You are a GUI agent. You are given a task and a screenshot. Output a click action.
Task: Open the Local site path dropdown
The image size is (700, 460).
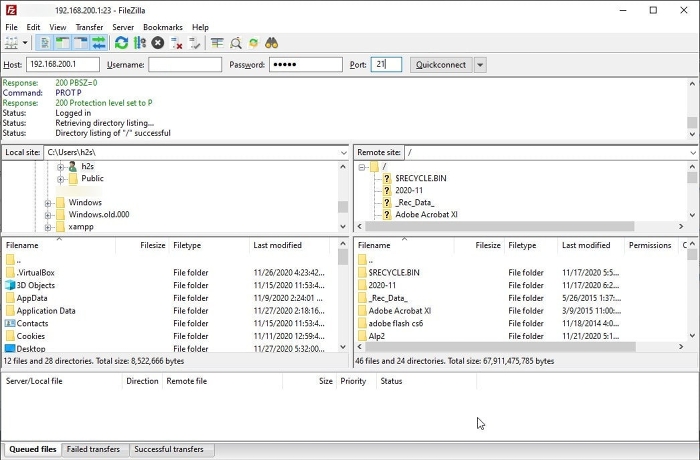tap(343, 153)
